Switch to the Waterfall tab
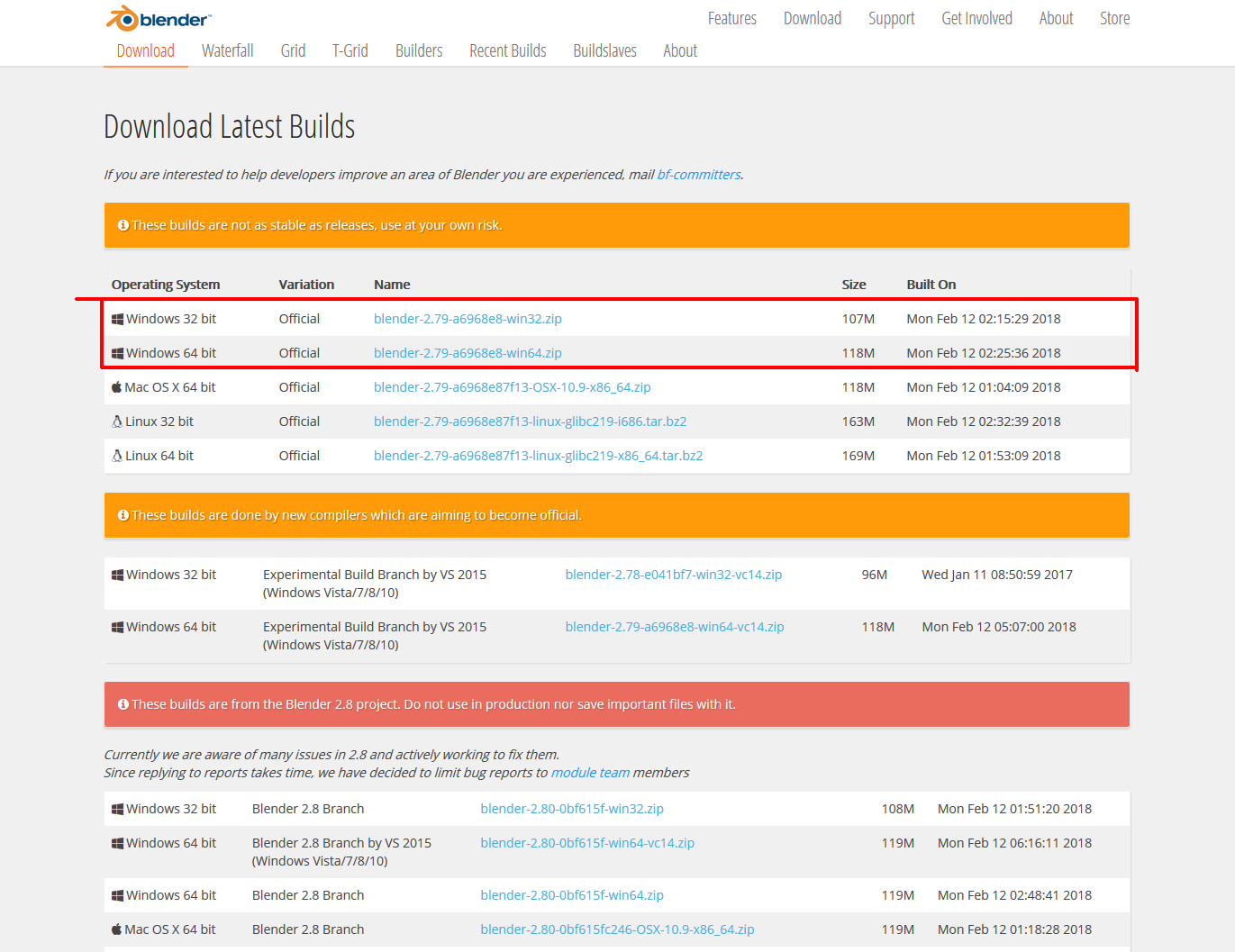Viewport: 1235px width, 952px height. pos(227,50)
